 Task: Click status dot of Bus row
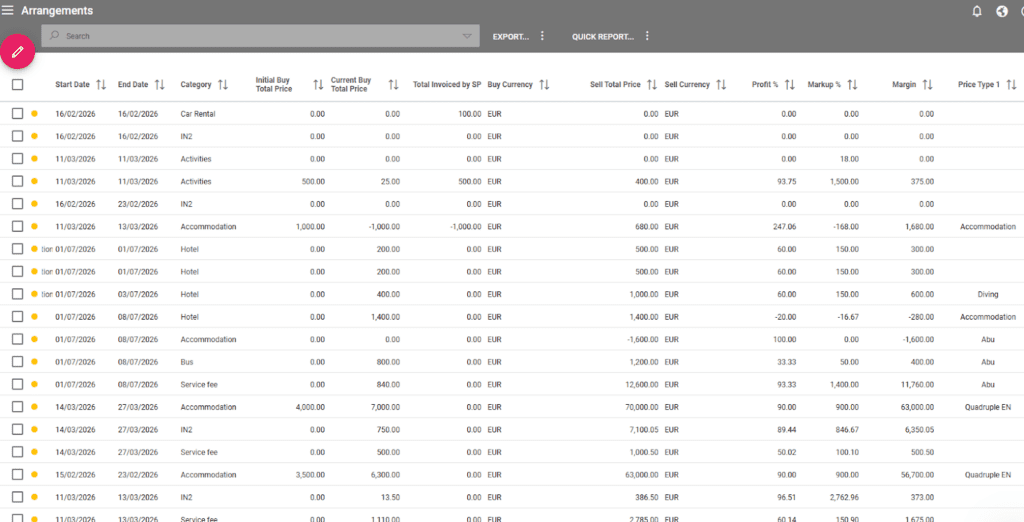(x=35, y=361)
